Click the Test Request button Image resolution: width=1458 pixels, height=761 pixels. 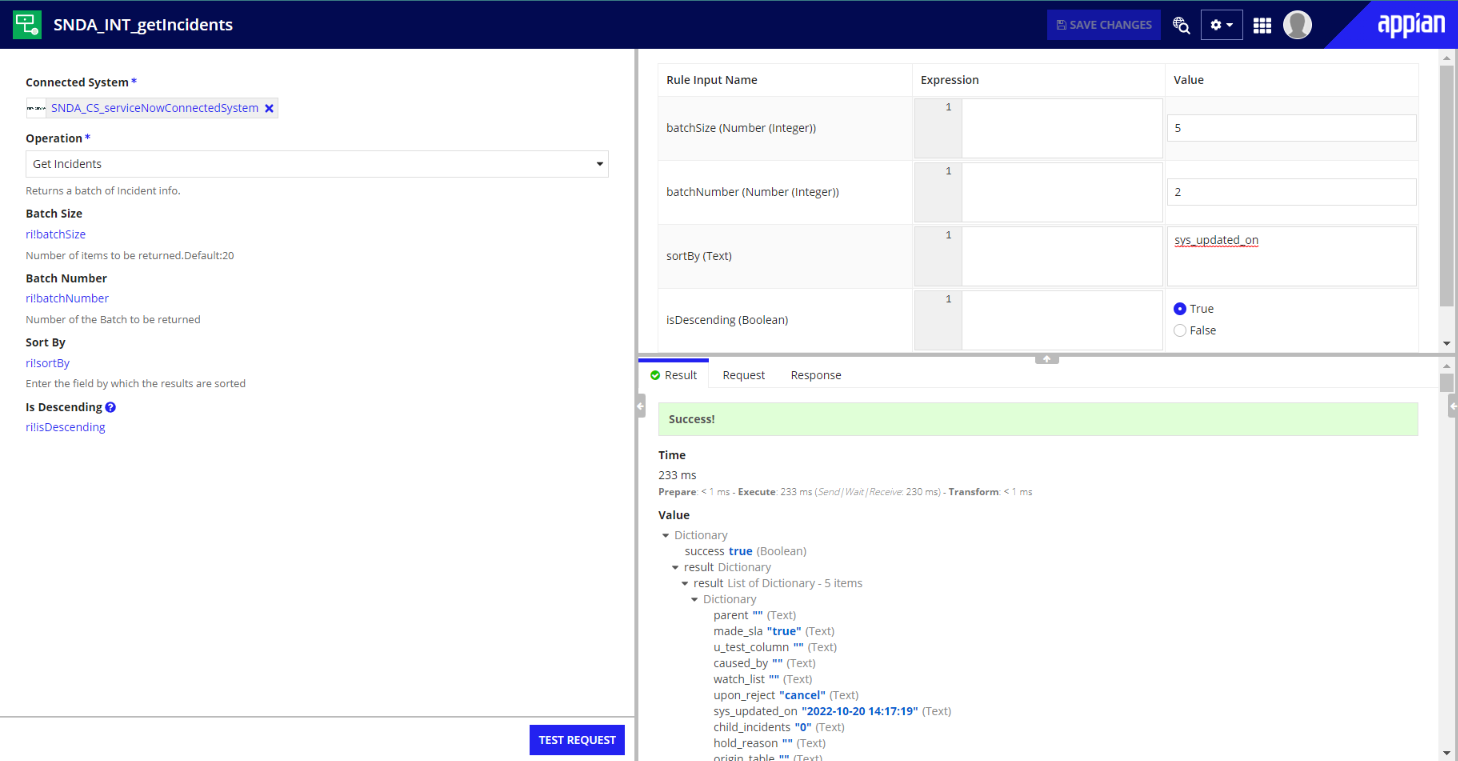point(577,740)
